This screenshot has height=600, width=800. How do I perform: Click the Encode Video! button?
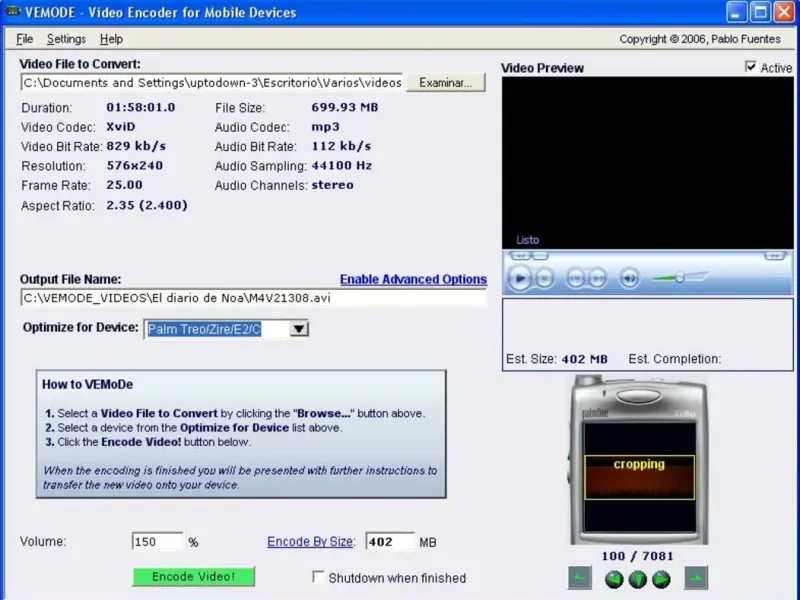click(193, 577)
